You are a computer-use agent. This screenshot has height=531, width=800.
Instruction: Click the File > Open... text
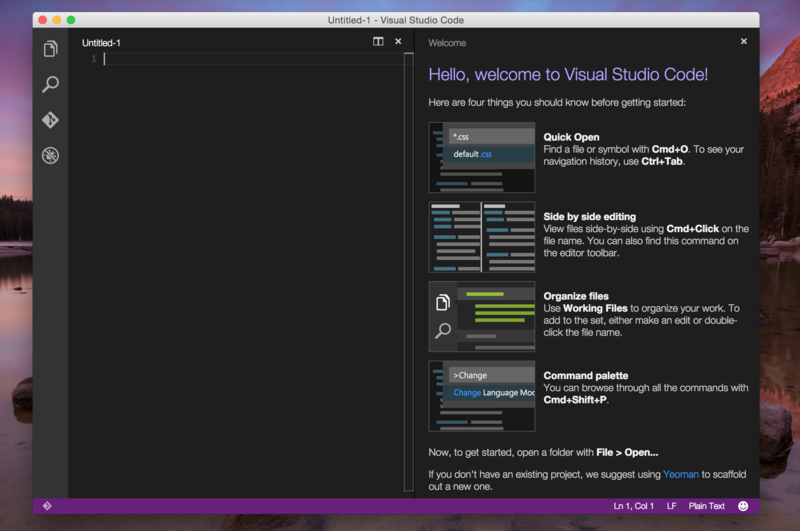pos(627,452)
